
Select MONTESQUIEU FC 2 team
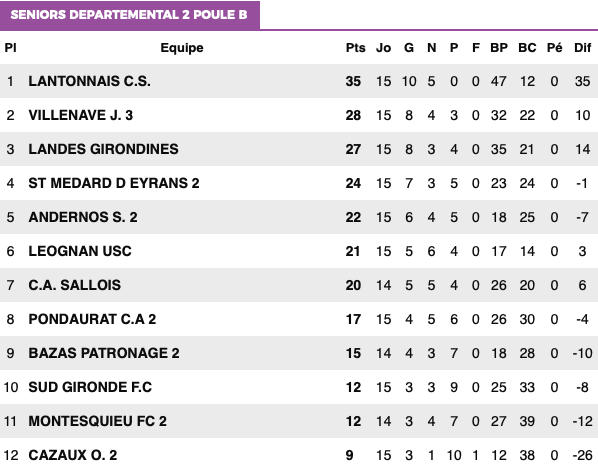click(x=98, y=421)
